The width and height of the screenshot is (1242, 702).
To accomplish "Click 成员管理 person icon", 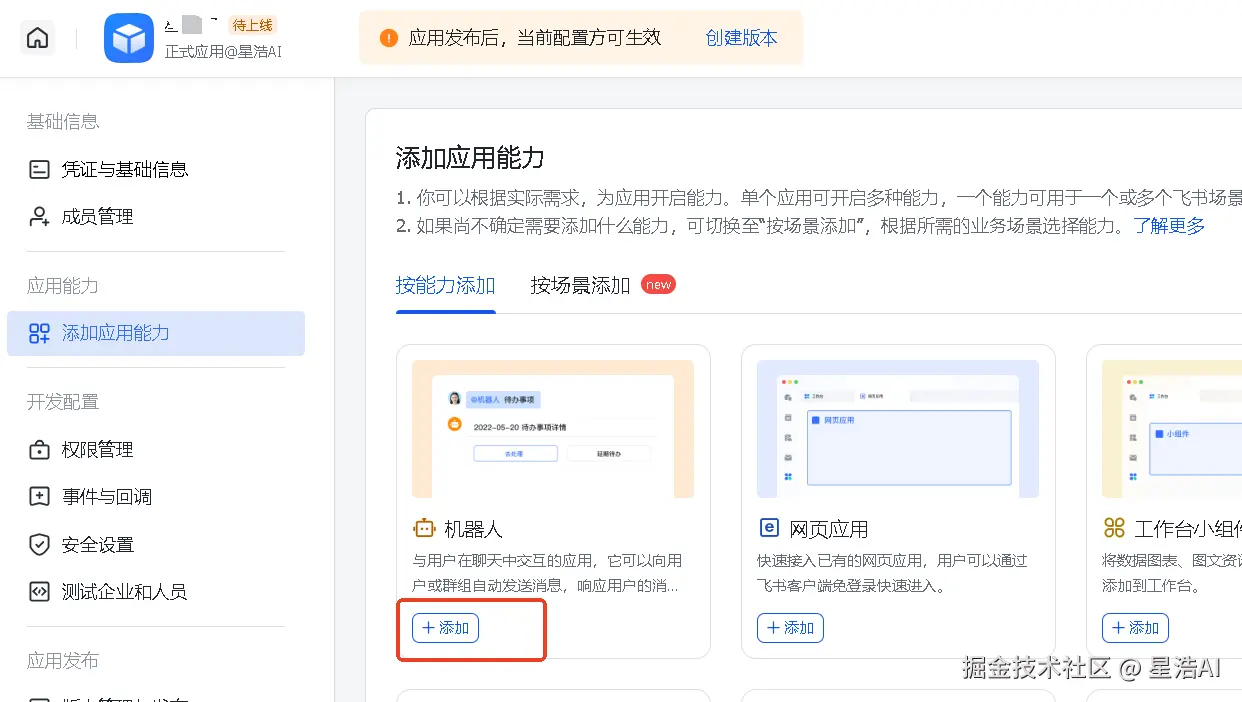I will click(39, 216).
